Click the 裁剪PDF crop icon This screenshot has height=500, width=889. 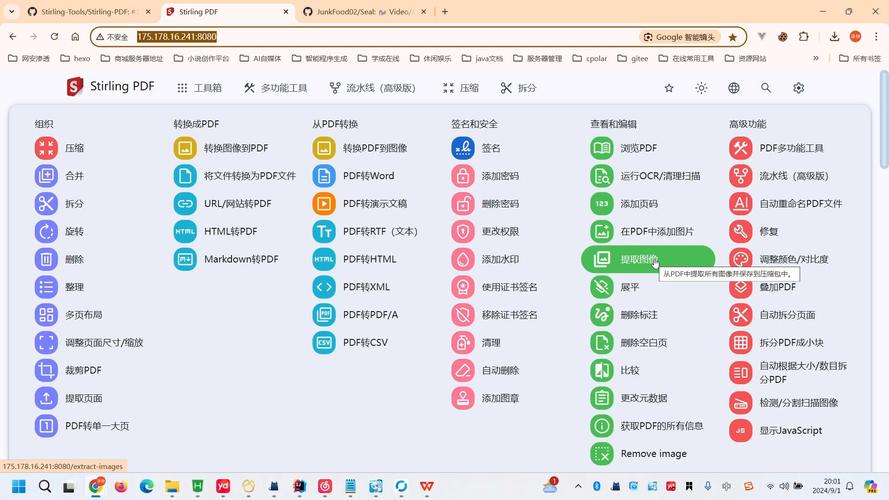(x=46, y=370)
